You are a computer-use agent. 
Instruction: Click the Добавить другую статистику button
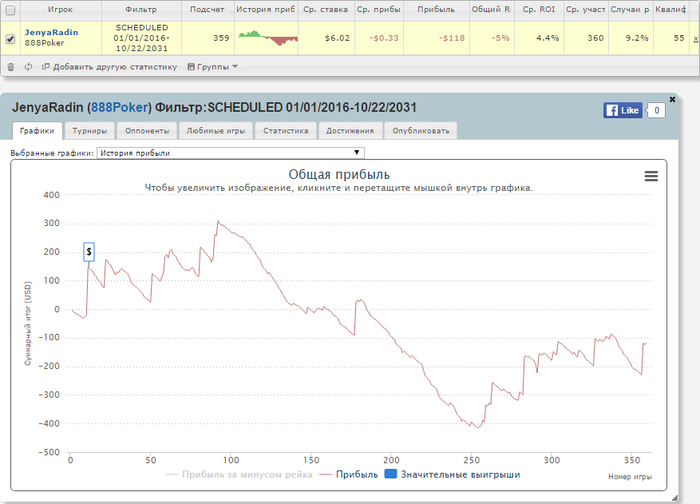(x=110, y=67)
